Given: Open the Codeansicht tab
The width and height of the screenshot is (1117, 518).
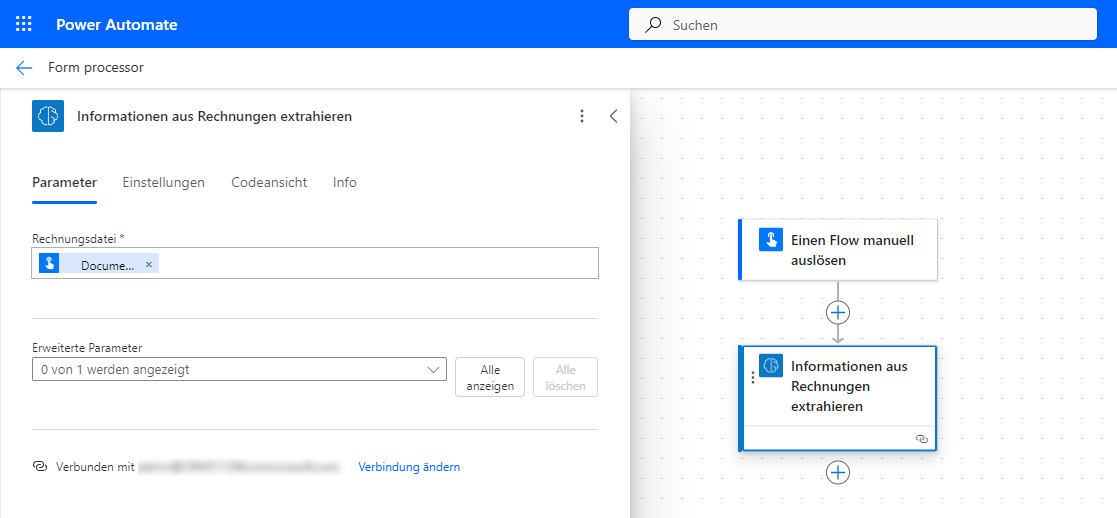Looking at the screenshot, I should (x=269, y=182).
